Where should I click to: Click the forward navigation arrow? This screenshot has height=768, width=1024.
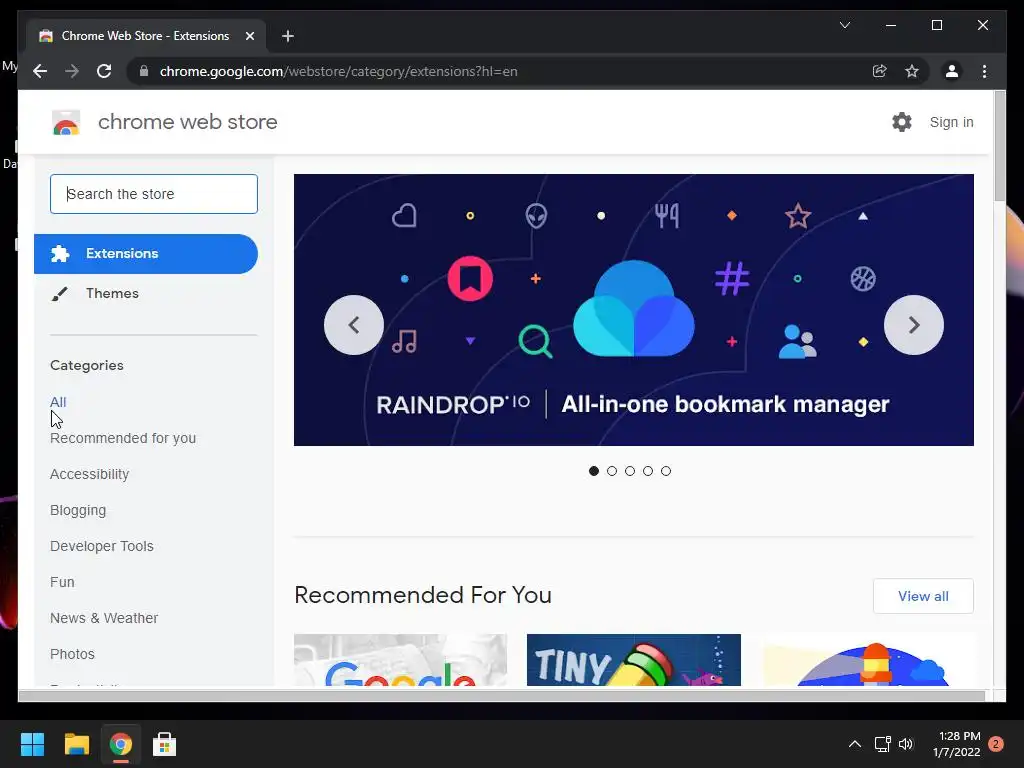tap(72, 71)
